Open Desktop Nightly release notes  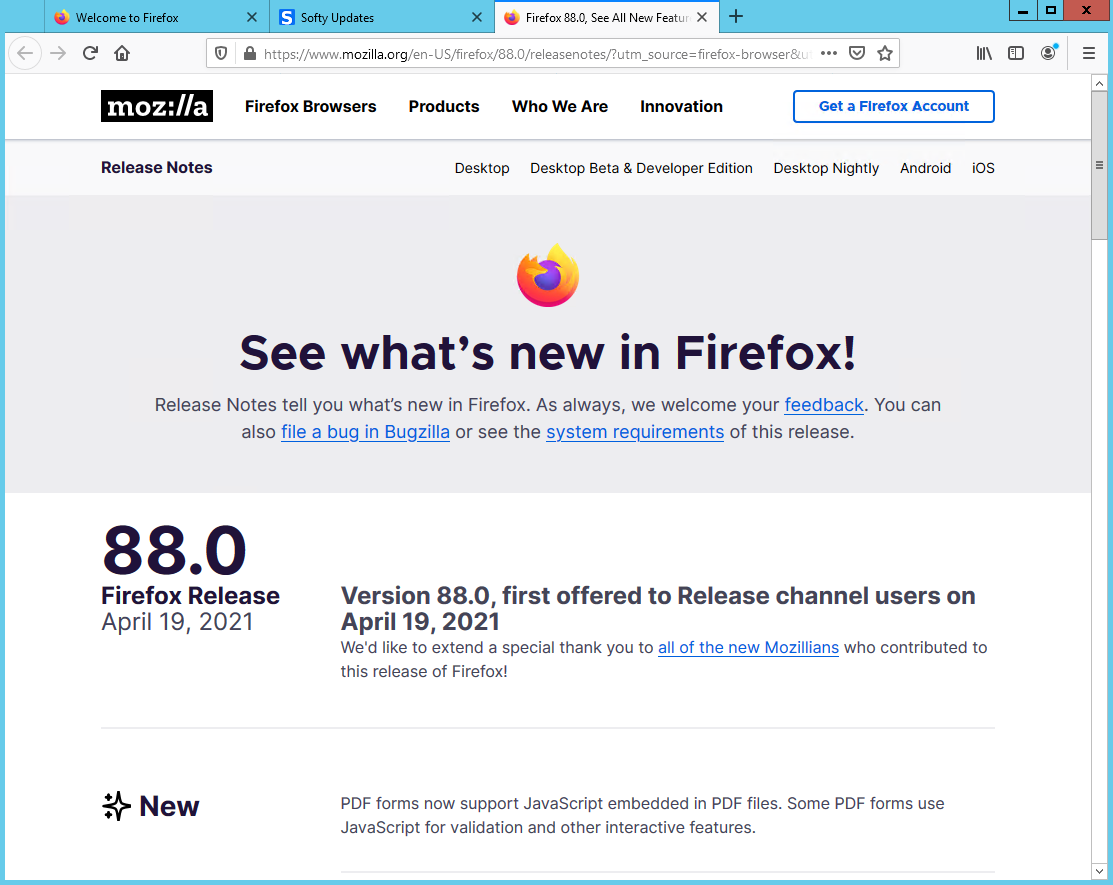(826, 168)
